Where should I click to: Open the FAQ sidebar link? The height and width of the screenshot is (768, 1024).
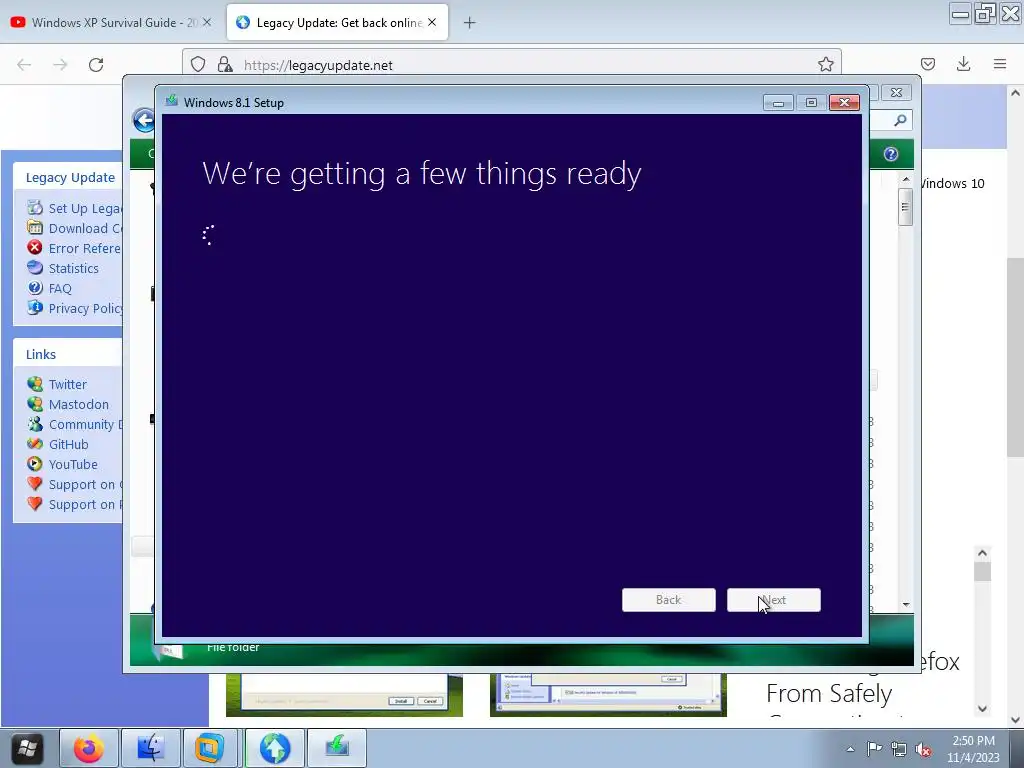coord(60,289)
